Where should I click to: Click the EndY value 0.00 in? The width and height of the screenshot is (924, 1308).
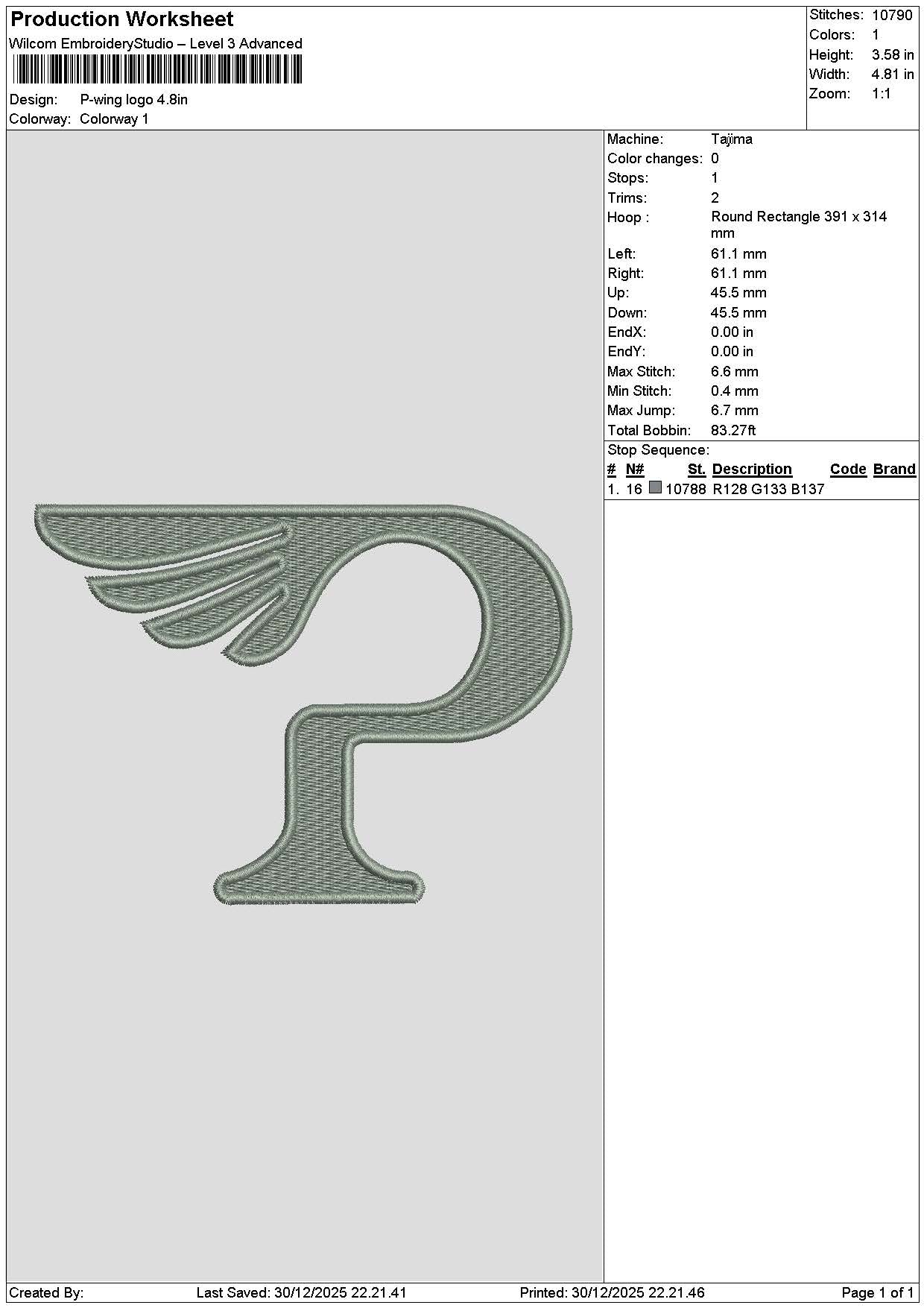coord(732,352)
